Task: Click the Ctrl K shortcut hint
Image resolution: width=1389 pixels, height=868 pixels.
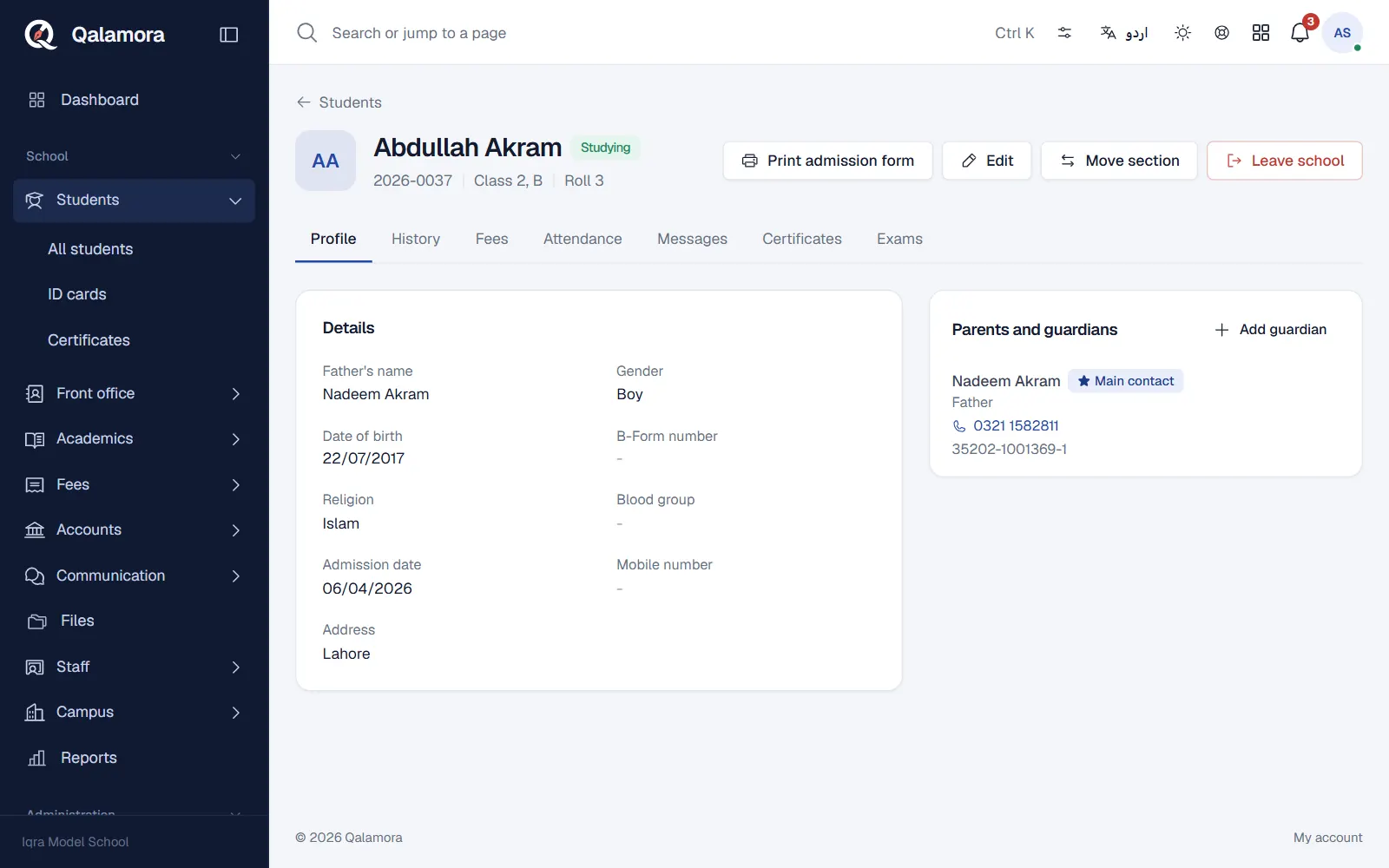Action: [1015, 33]
